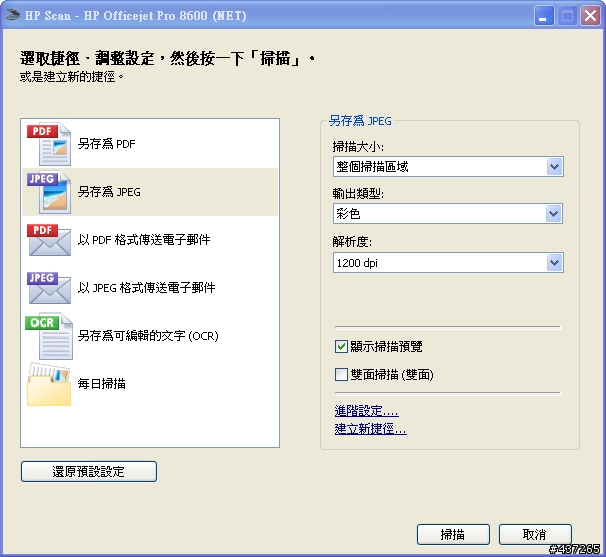
Task: Close the HP Scan window
Action: pyautogui.click(x=590, y=16)
